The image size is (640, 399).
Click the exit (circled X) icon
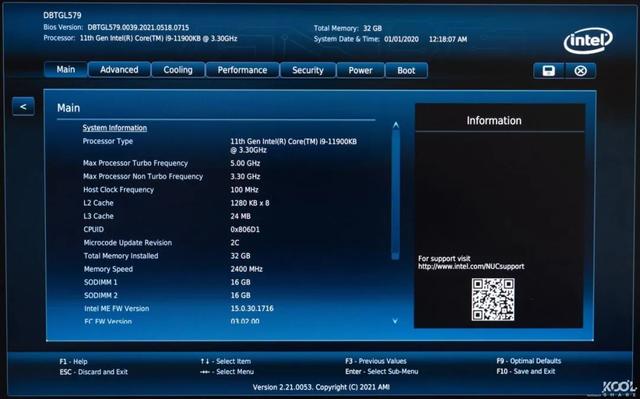point(580,71)
